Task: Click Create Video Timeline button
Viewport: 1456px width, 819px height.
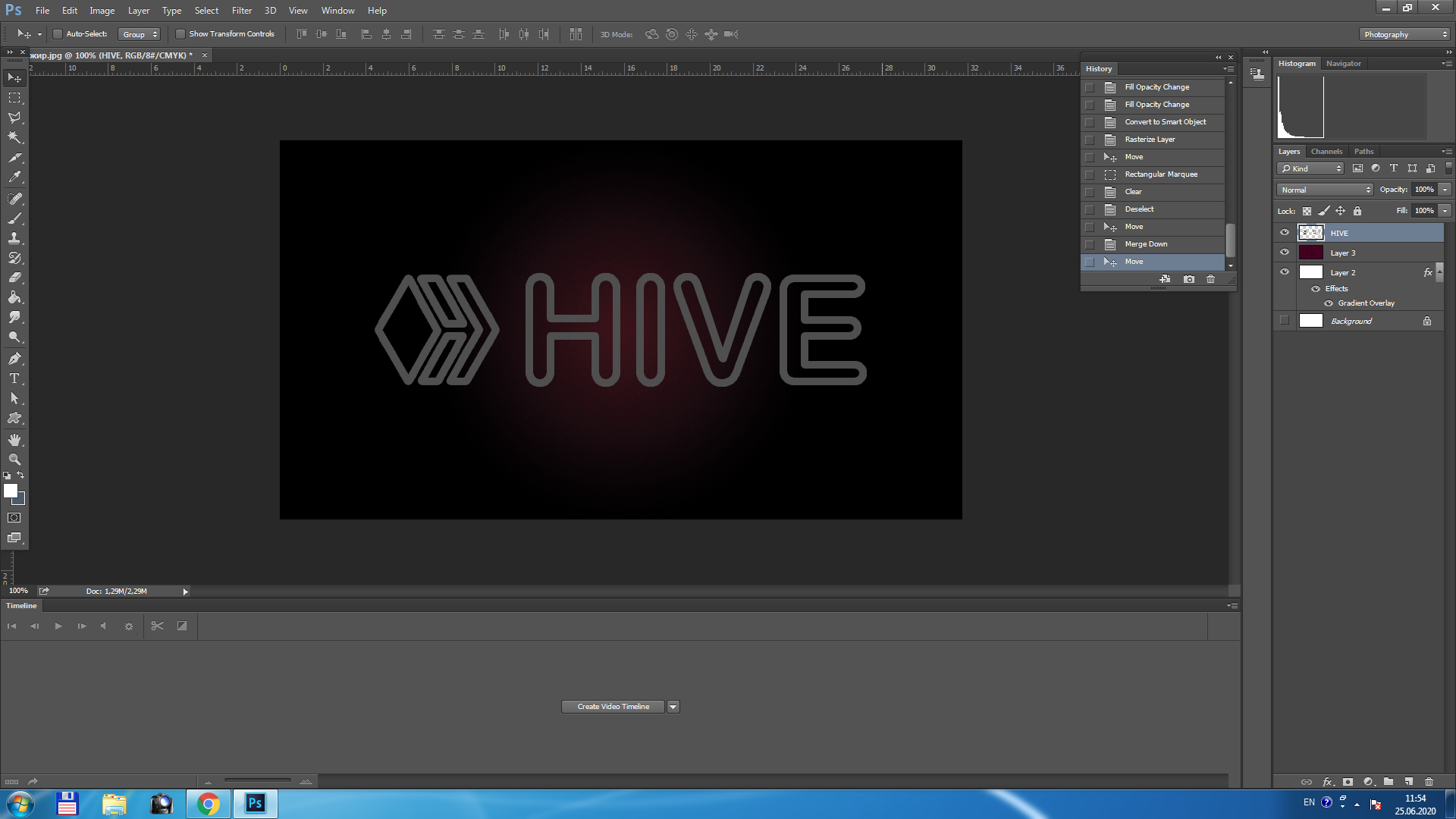Action: pyautogui.click(x=613, y=707)
